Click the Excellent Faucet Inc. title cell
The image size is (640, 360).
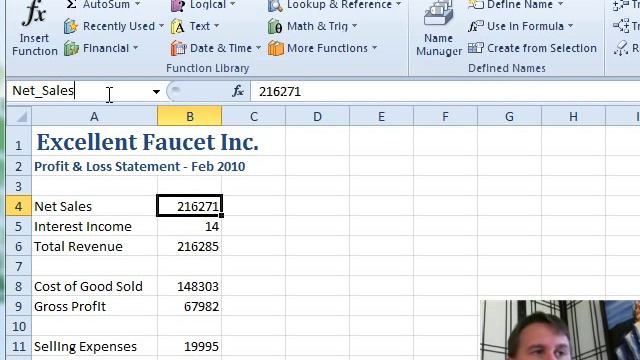(147, 142)
